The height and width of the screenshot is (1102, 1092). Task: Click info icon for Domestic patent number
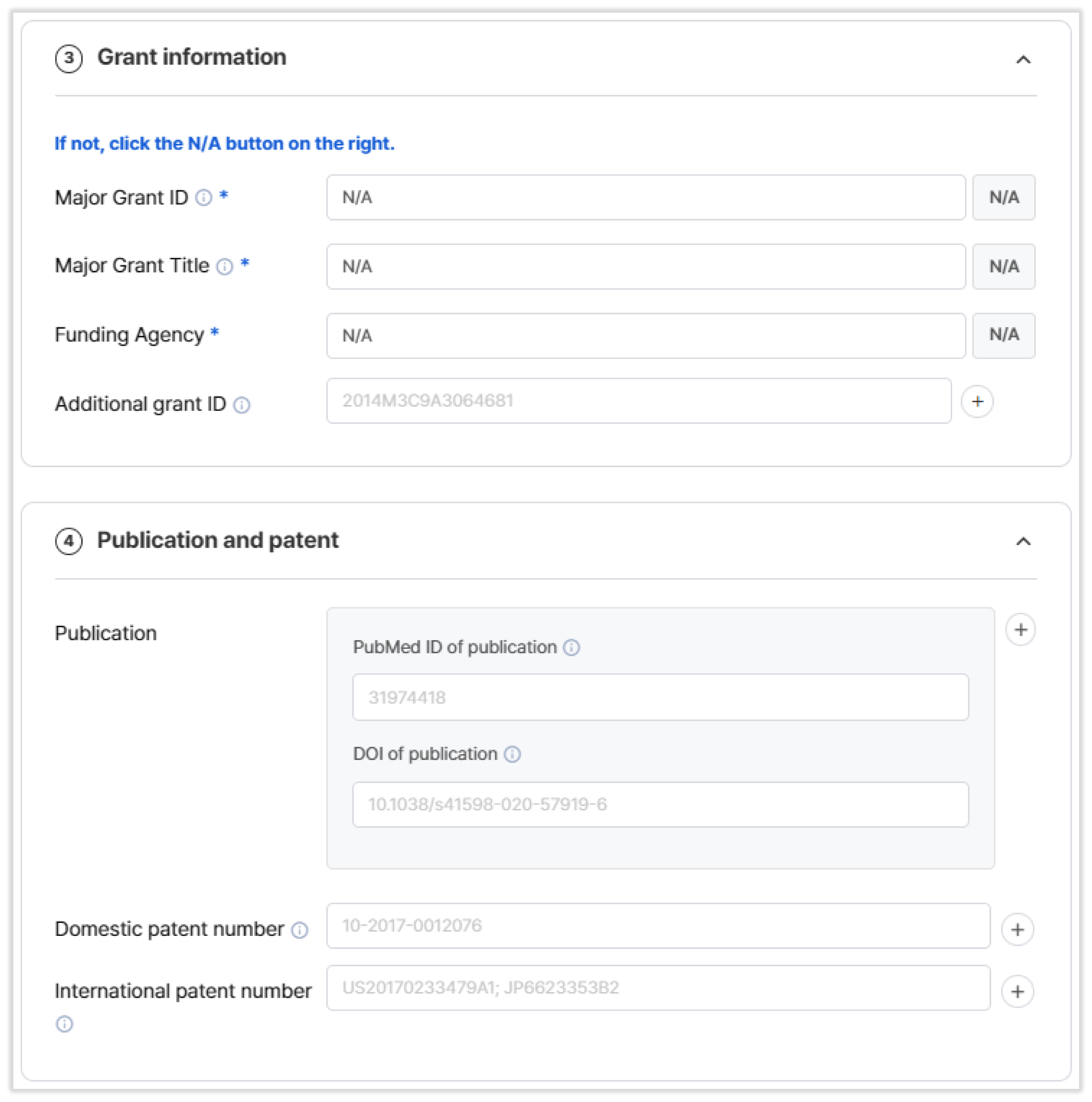point(299,930)
